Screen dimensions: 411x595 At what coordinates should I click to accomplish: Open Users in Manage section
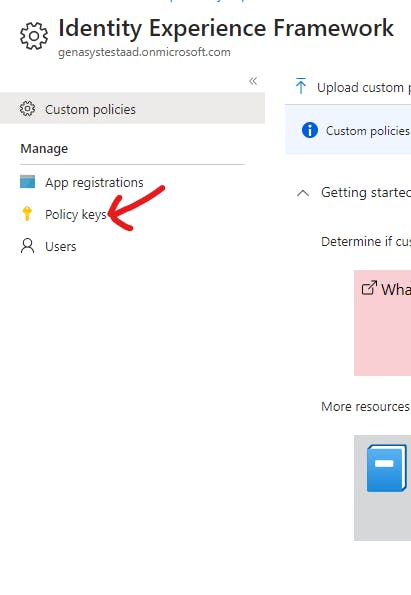tap(61, 247)
